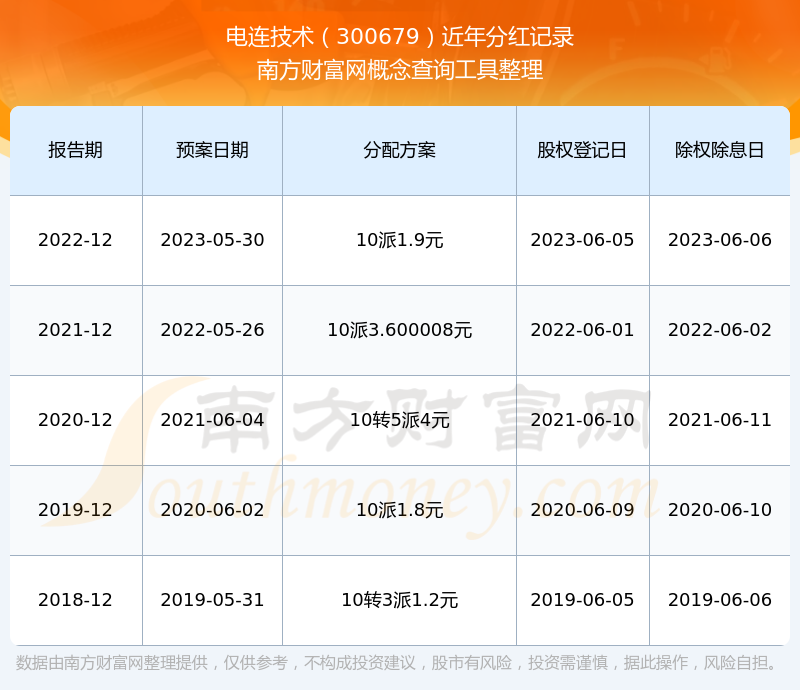Select the 2021-12 report period cell

(76, 330)
